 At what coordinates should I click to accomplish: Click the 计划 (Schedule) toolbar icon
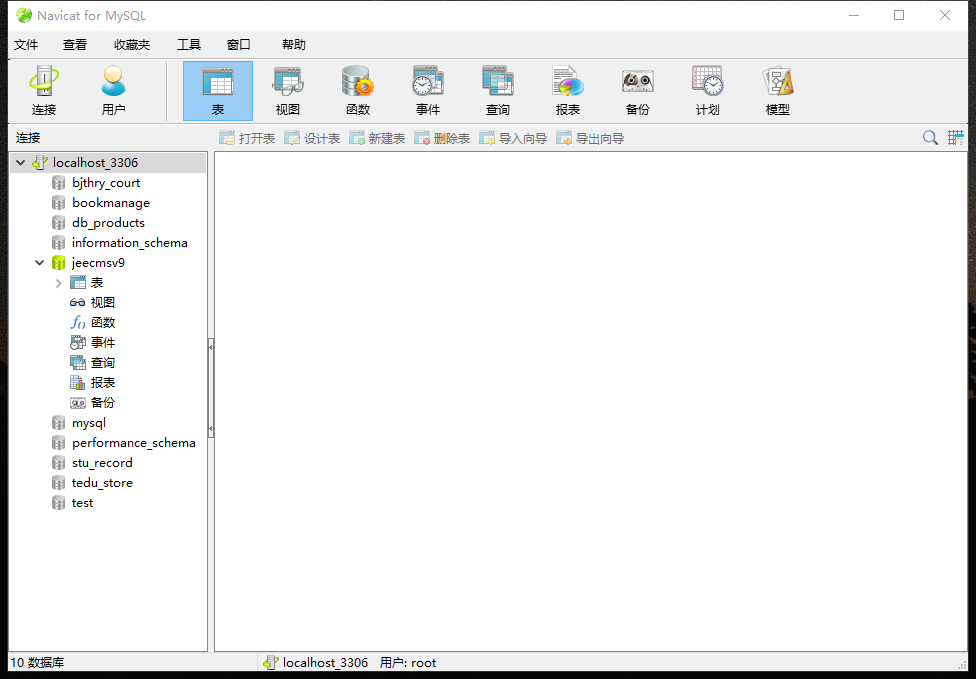[x=707, y=91]
